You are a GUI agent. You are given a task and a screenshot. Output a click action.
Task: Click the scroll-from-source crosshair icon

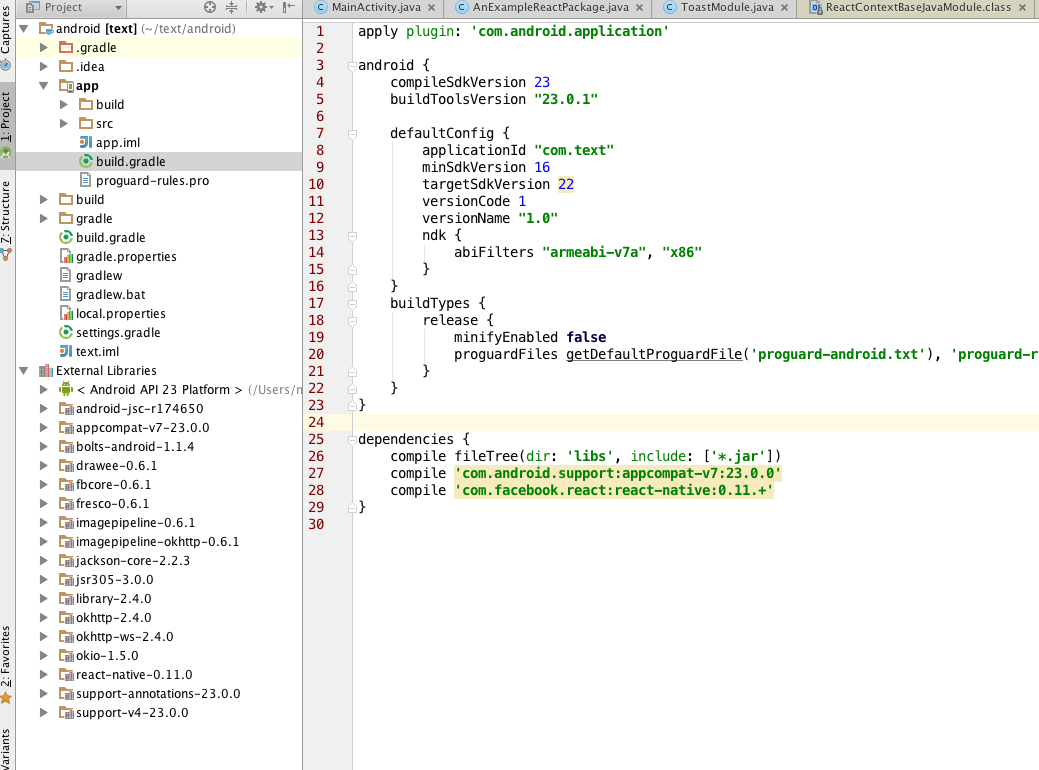(209, 7)
